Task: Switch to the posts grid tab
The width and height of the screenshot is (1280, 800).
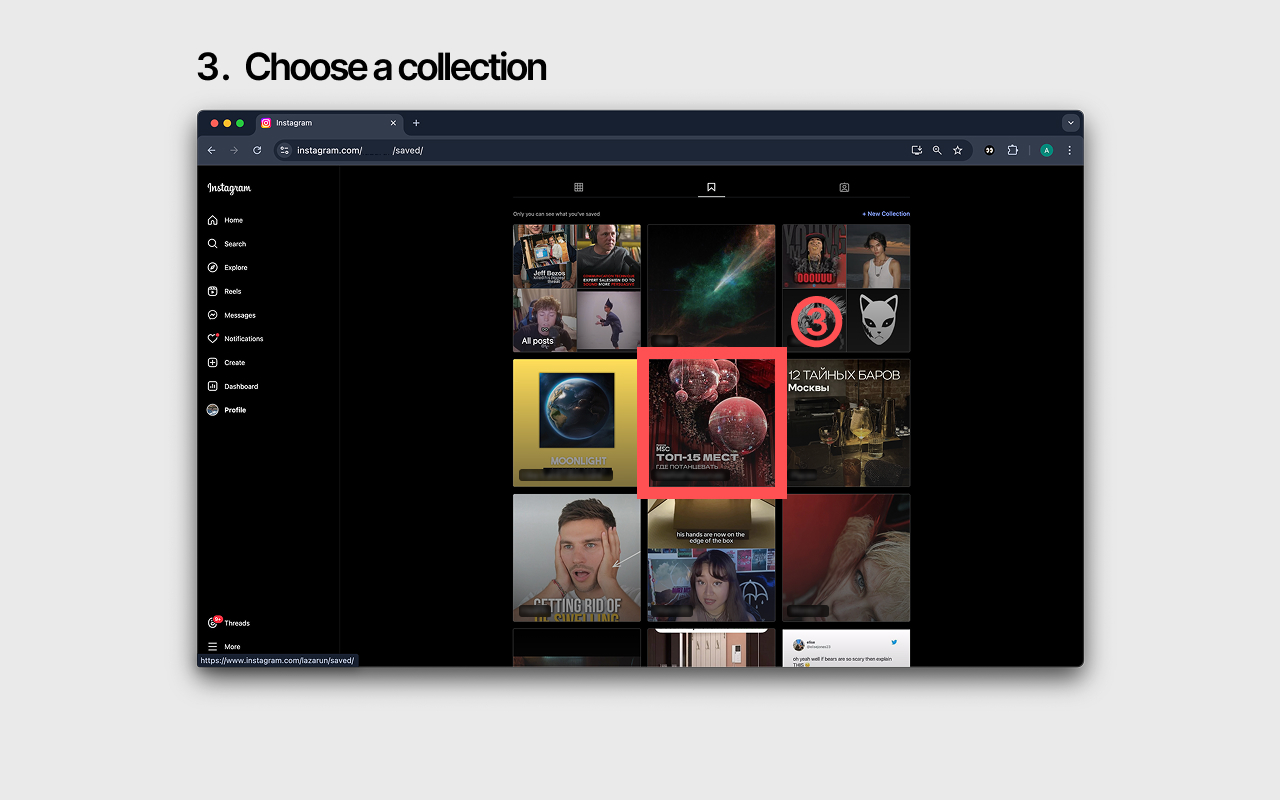Action: pyautogui.click(x=578, y=187)
